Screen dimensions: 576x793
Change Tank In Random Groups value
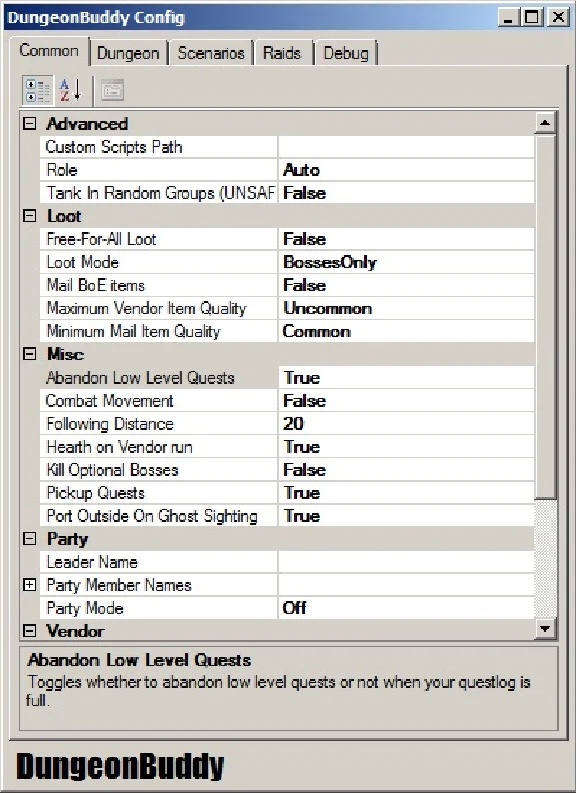[406, 193]
